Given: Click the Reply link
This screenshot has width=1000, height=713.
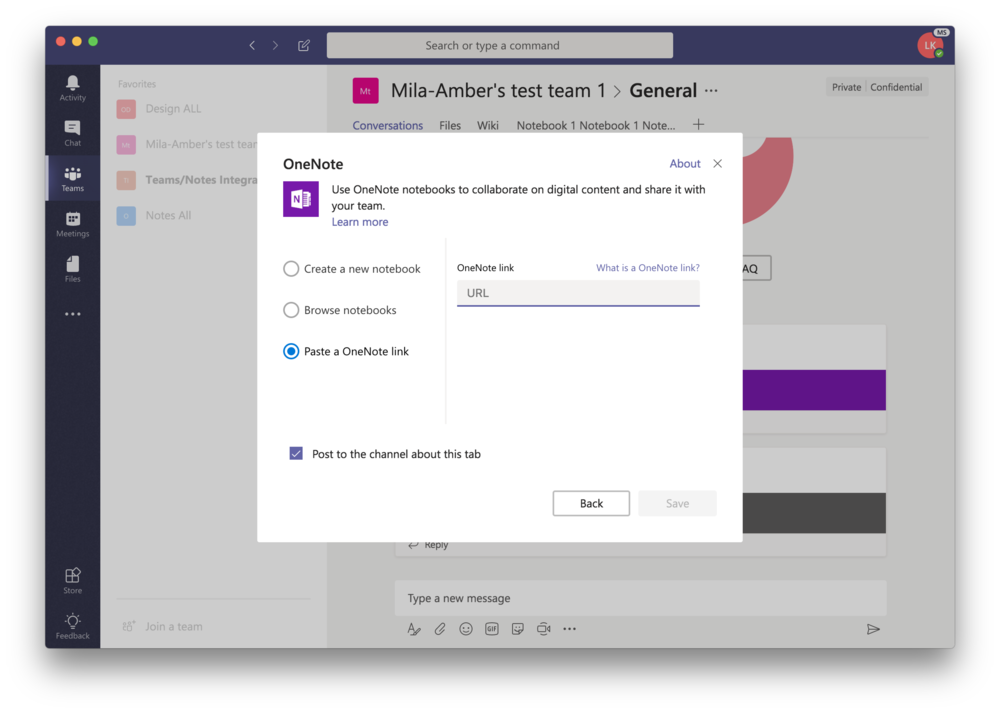Looking at the screenshot, I should 436,545.
